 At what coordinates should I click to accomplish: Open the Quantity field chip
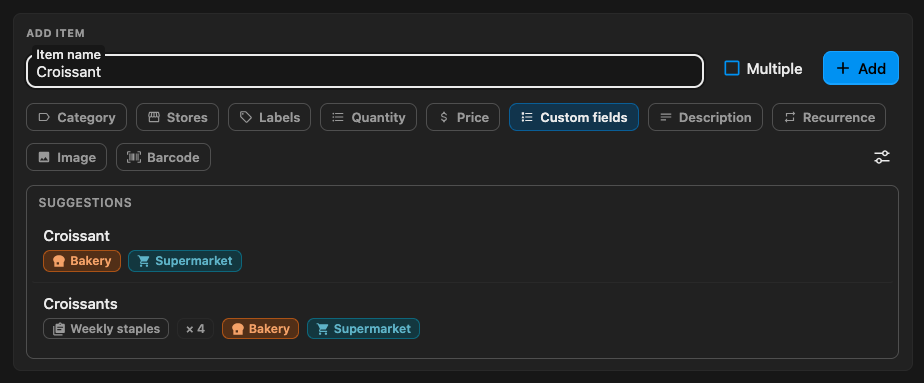tap(368, 117)
